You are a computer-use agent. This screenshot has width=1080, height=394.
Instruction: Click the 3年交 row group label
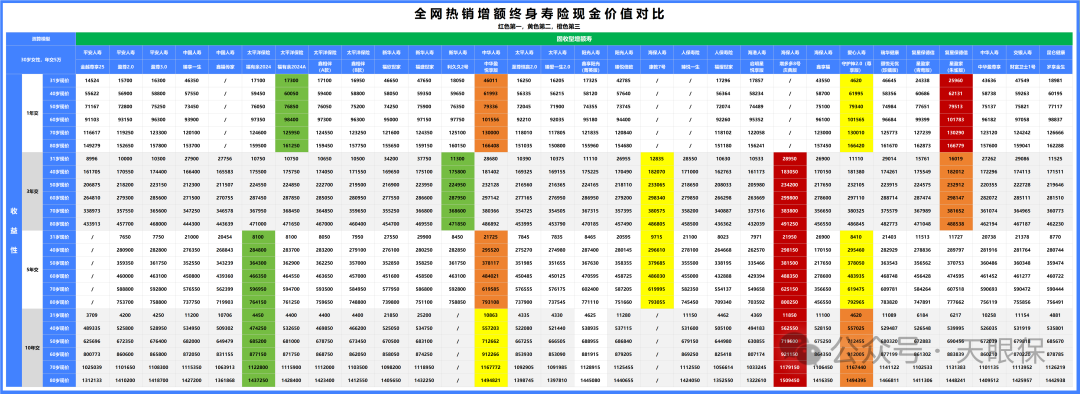32,191
